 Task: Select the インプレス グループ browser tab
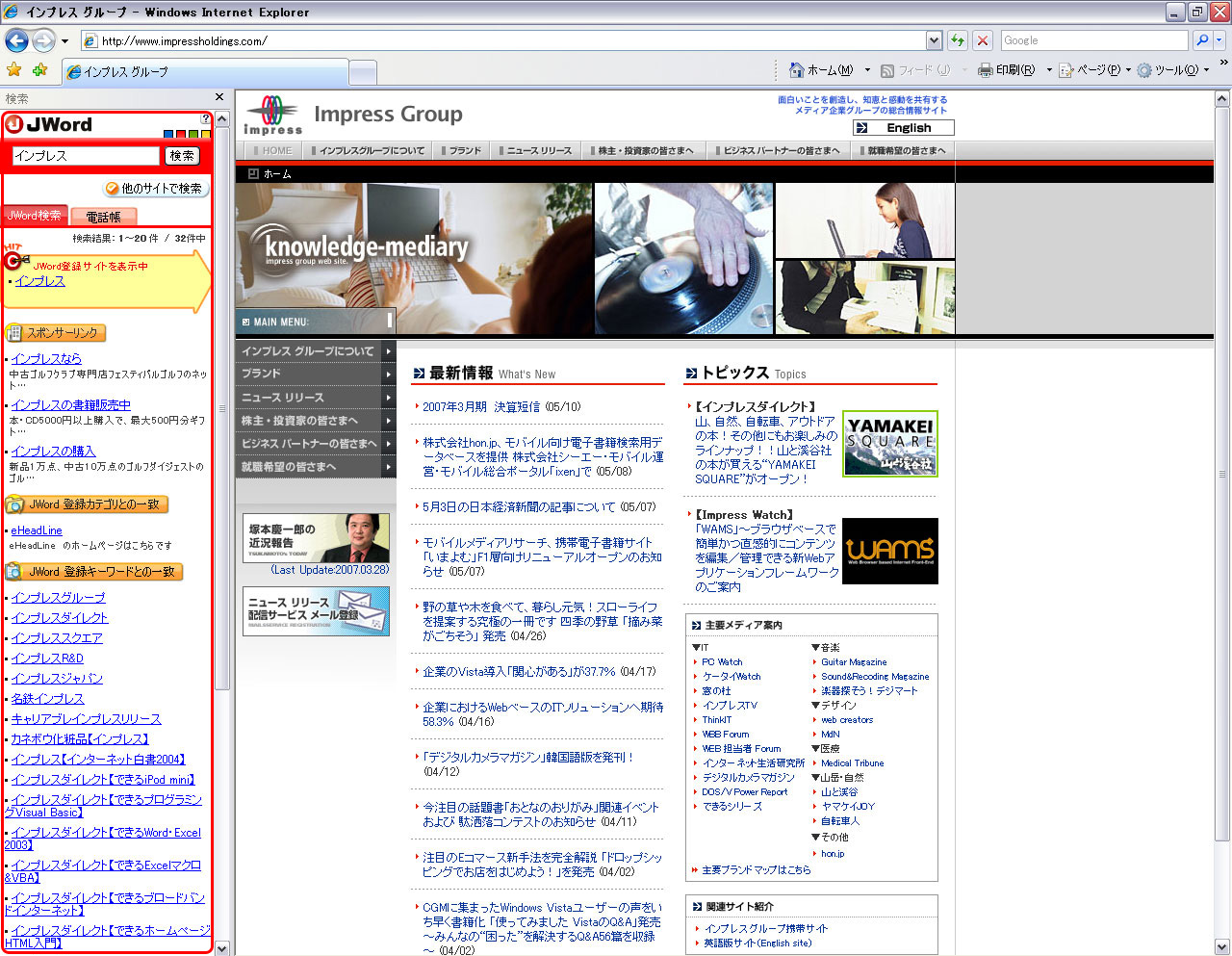tap(205, 72)
